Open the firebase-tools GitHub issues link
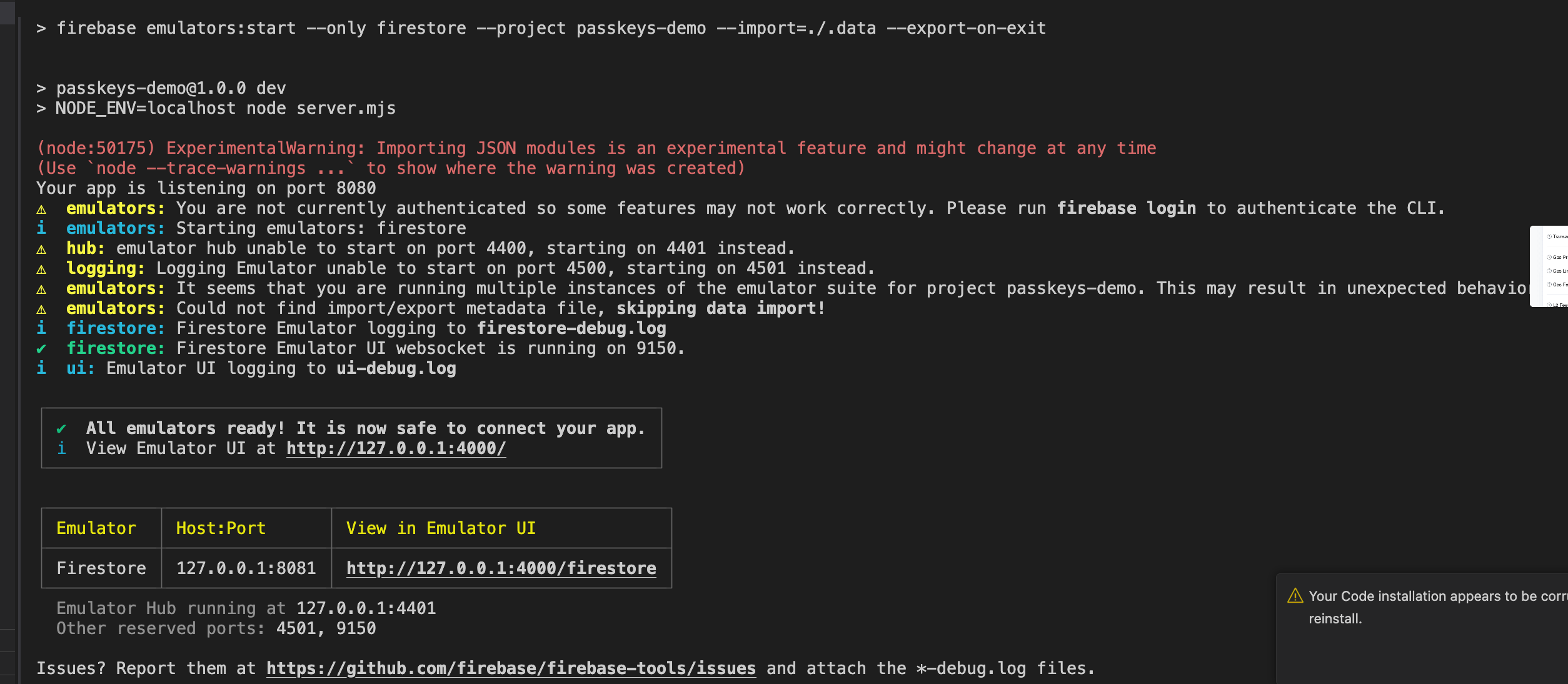1568x684 pixels. [x=511, y=668]
